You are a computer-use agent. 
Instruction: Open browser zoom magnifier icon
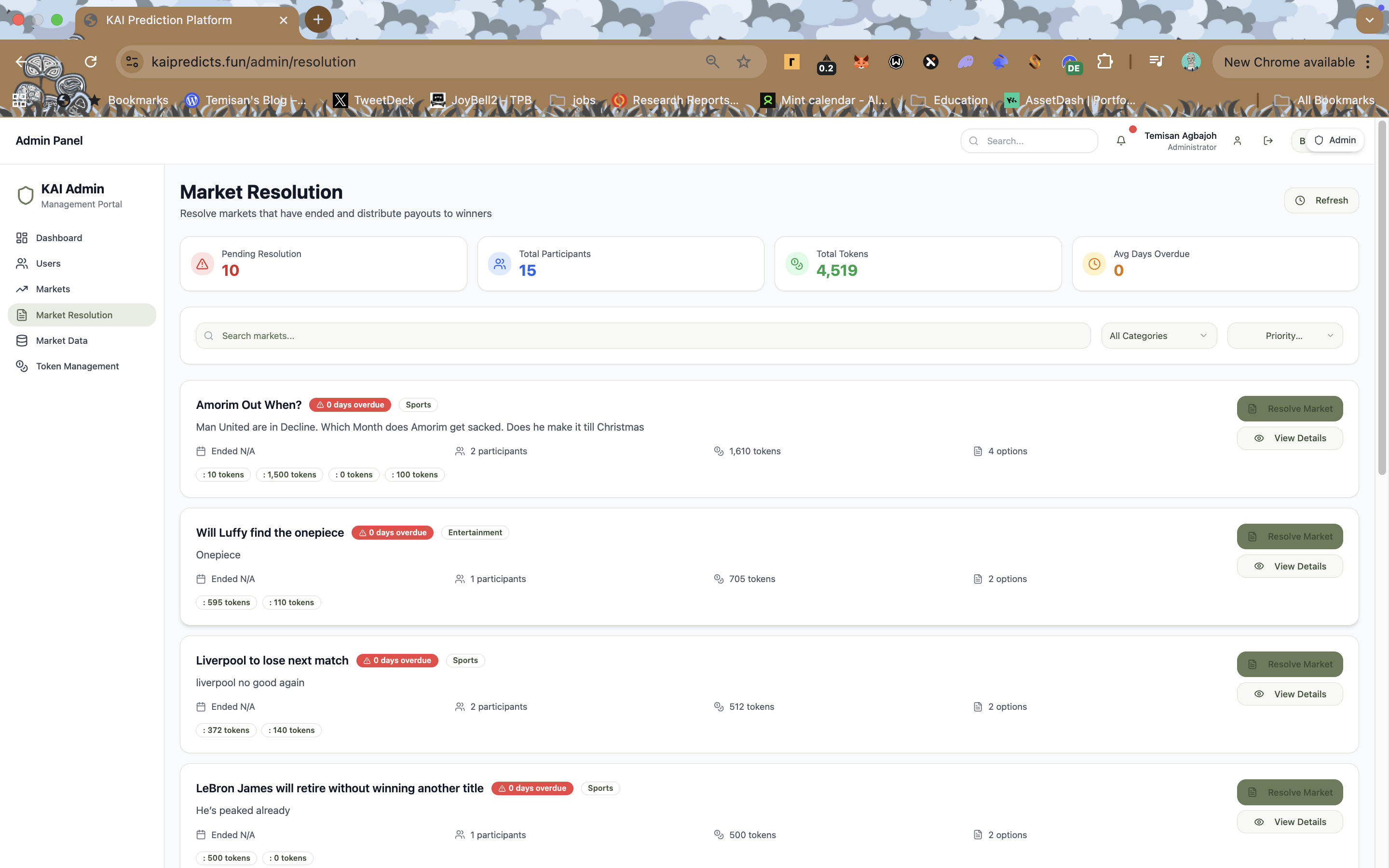tap(712, 62)
